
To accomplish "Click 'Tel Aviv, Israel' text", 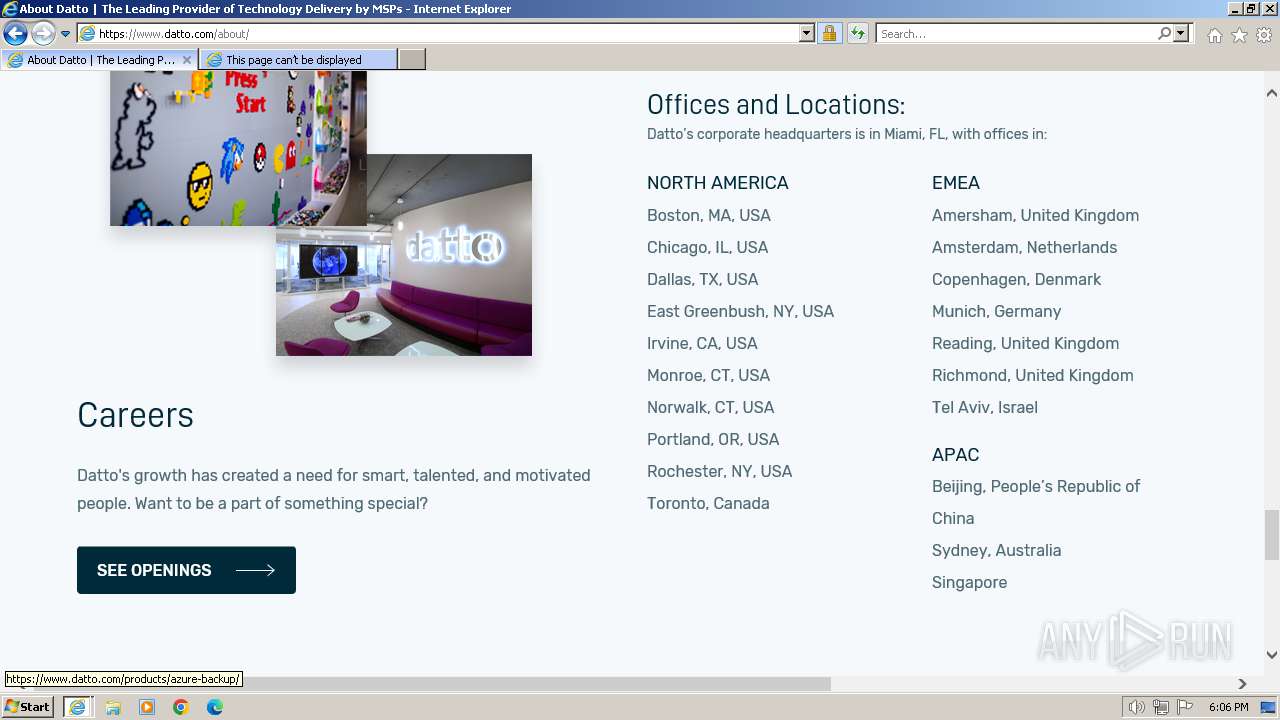I will pos(985,407).
